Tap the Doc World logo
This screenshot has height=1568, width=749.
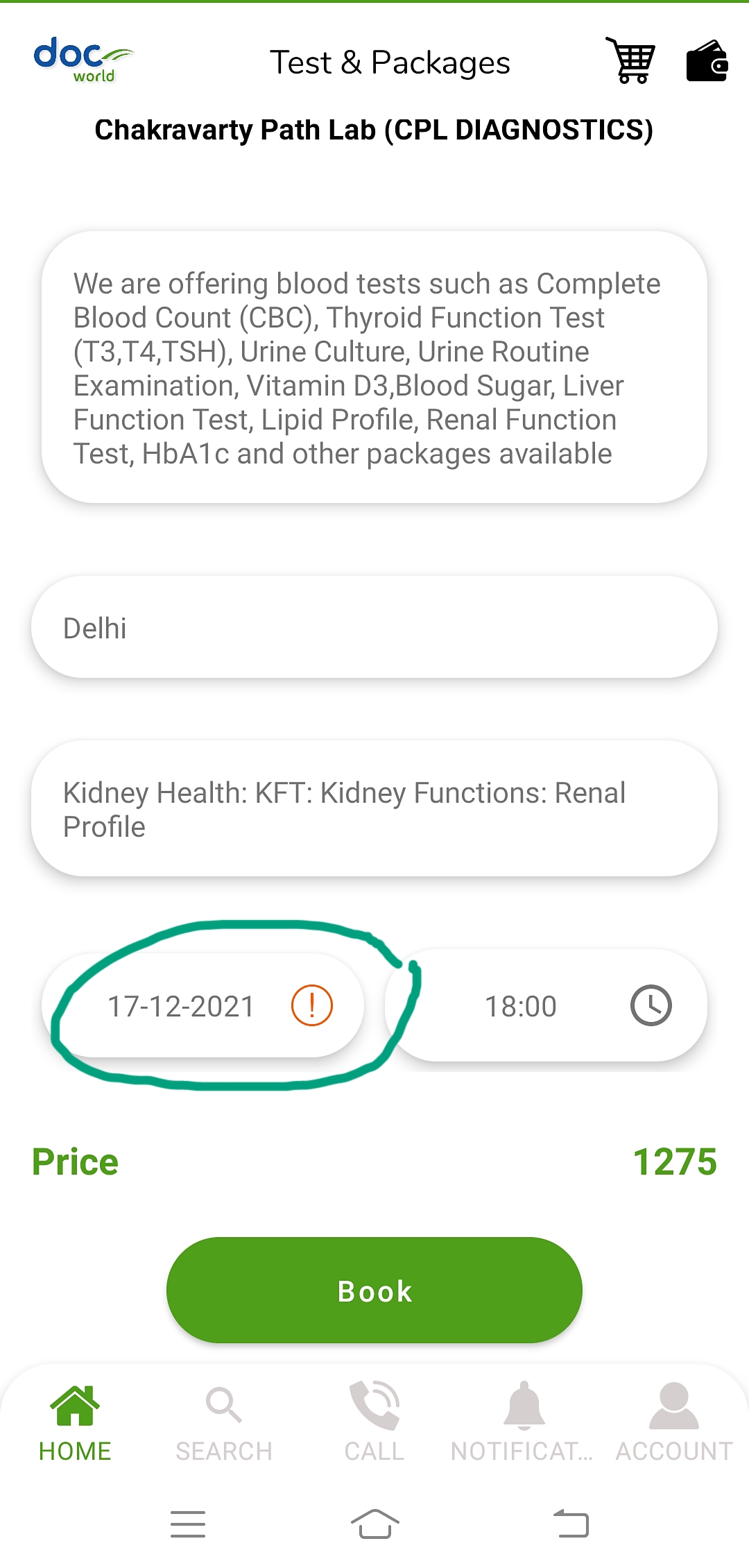(x=83, y=60)
